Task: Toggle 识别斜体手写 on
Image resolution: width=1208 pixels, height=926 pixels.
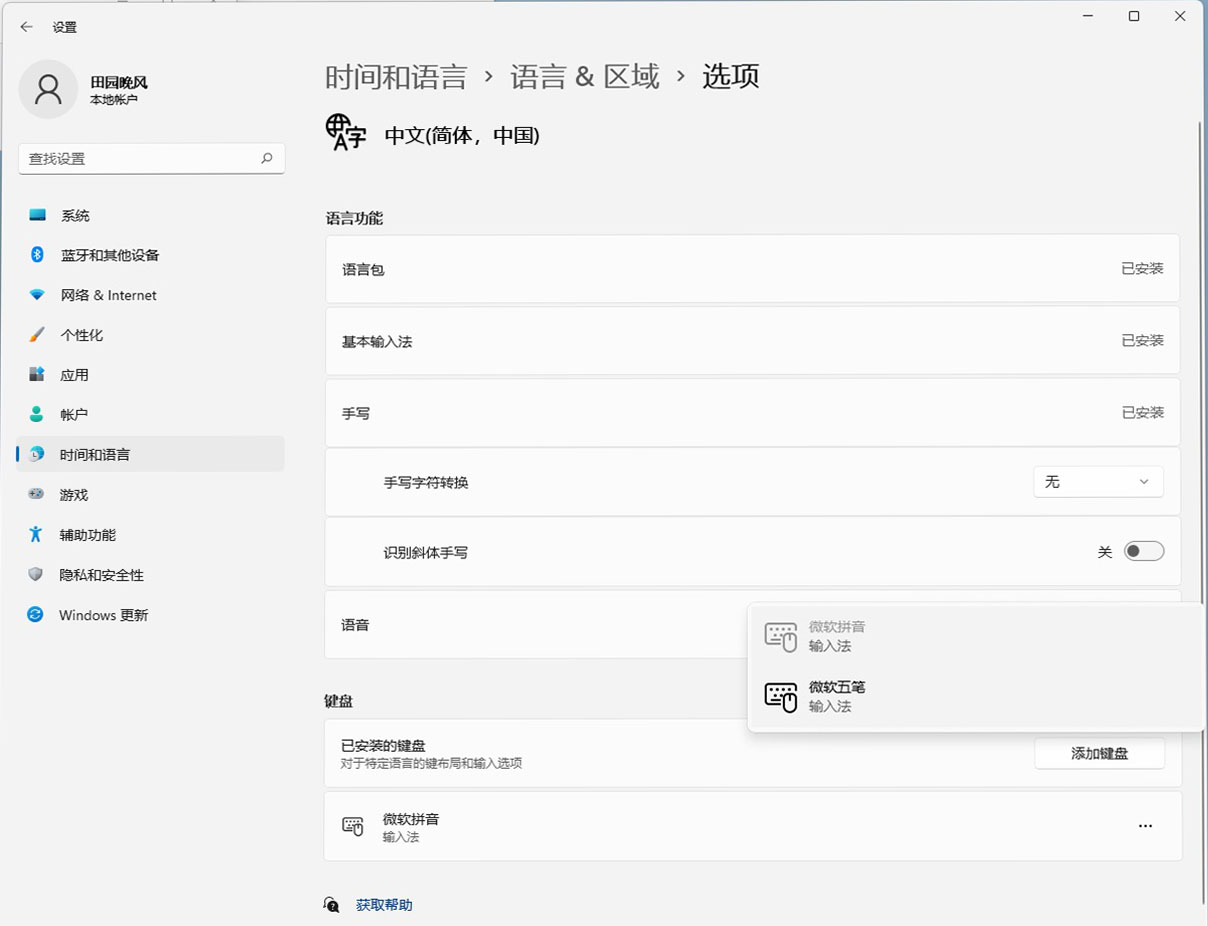Action: pos(1144,551)
